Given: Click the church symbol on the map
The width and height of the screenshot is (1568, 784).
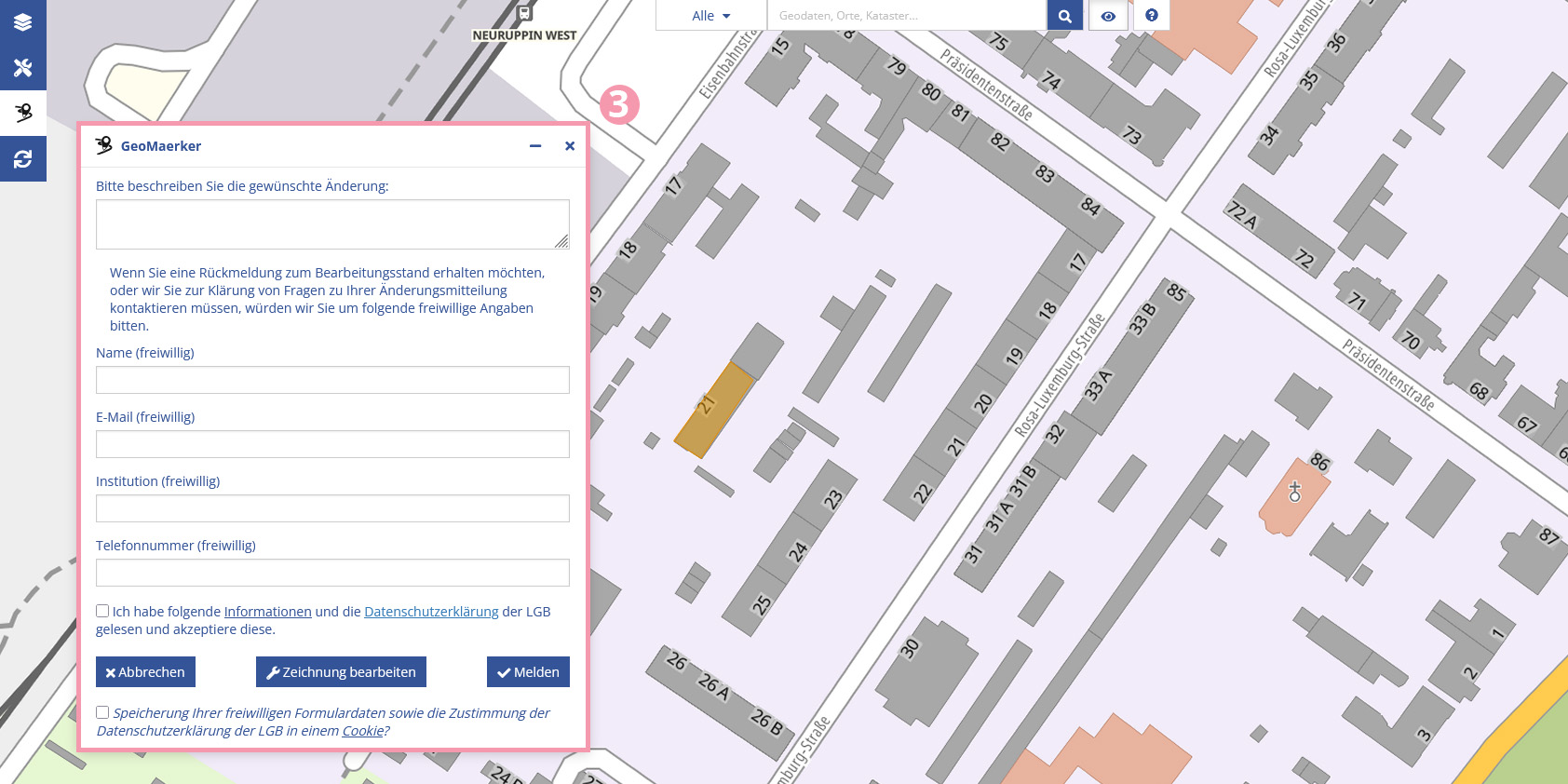Looking at the screenshot, I should coord(1294,492).
